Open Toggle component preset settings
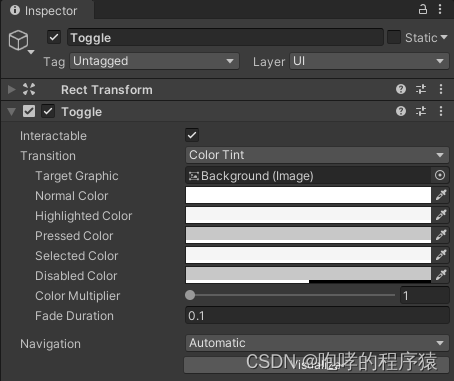Screen dimensions: 454x381 (421, 111)
